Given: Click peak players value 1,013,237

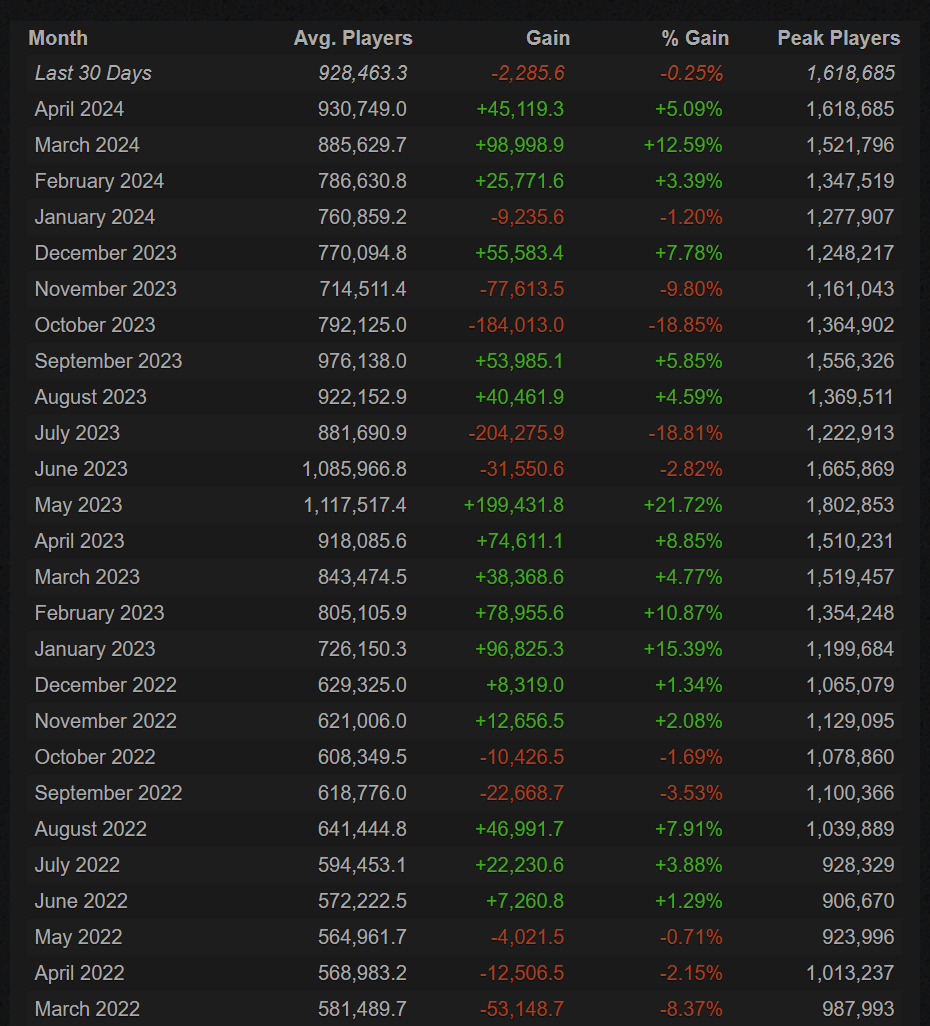Looking at the screenshot, I should click(x=850, y=973).
